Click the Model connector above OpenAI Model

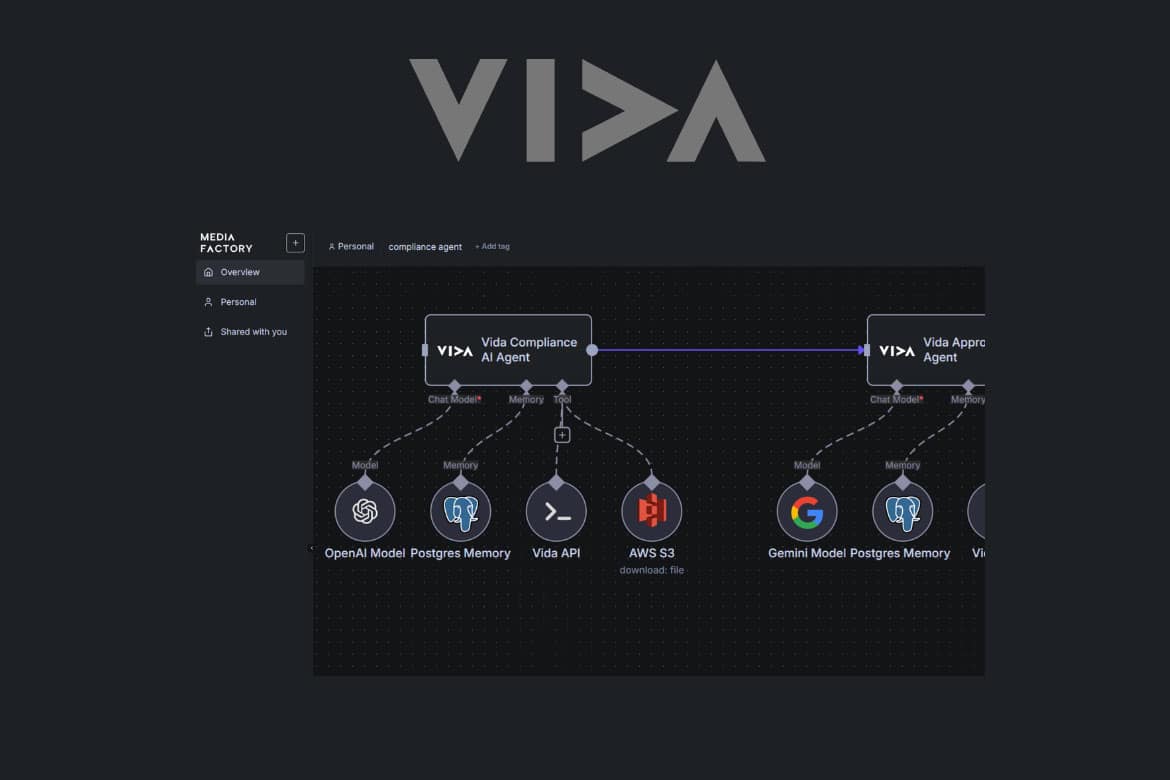(x=365, y=481)
